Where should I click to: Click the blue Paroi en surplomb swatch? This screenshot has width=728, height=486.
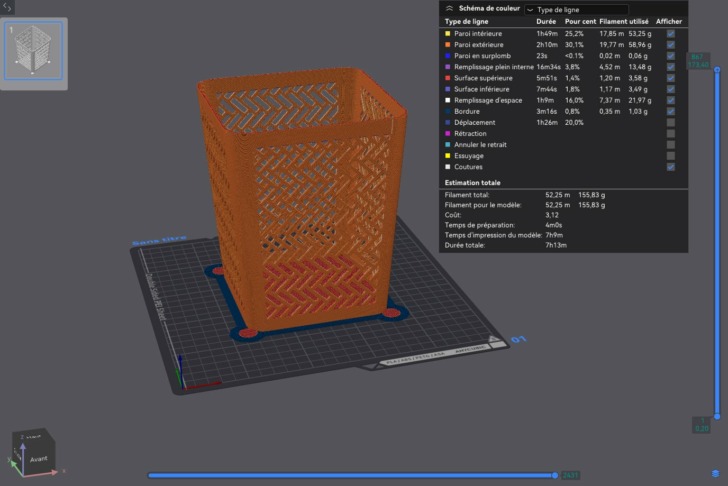click(448, 56)
